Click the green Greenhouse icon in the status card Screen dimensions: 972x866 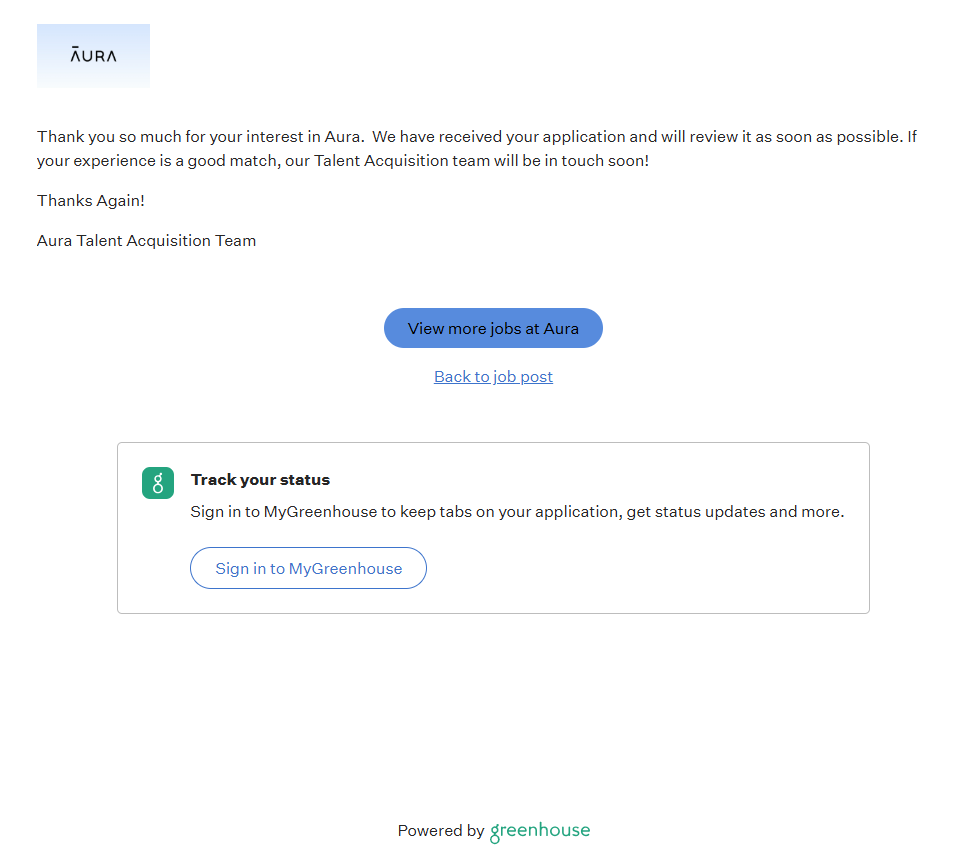pyautogui.click(x=158, y=483)
